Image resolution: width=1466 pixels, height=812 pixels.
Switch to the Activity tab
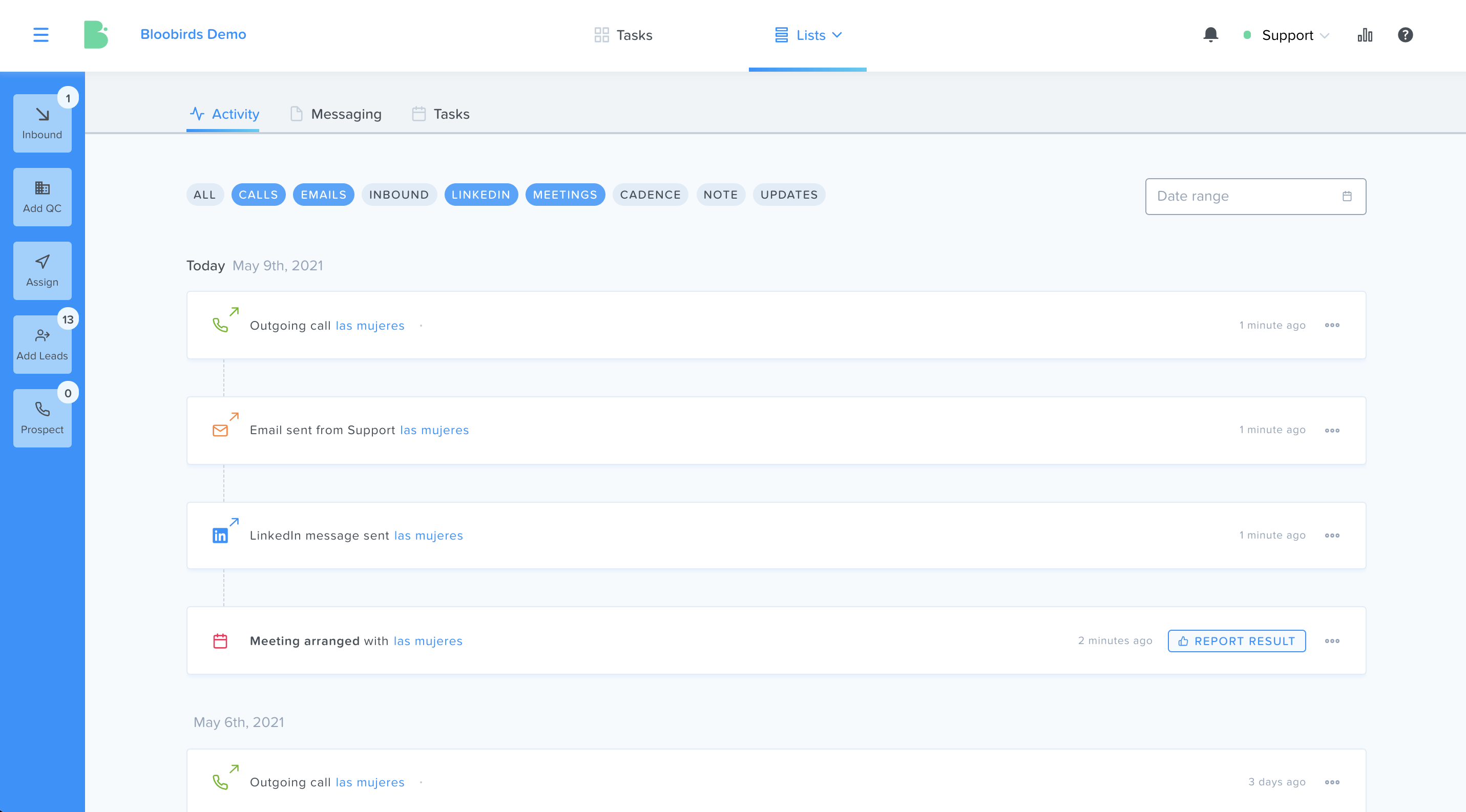coord(224,114)
